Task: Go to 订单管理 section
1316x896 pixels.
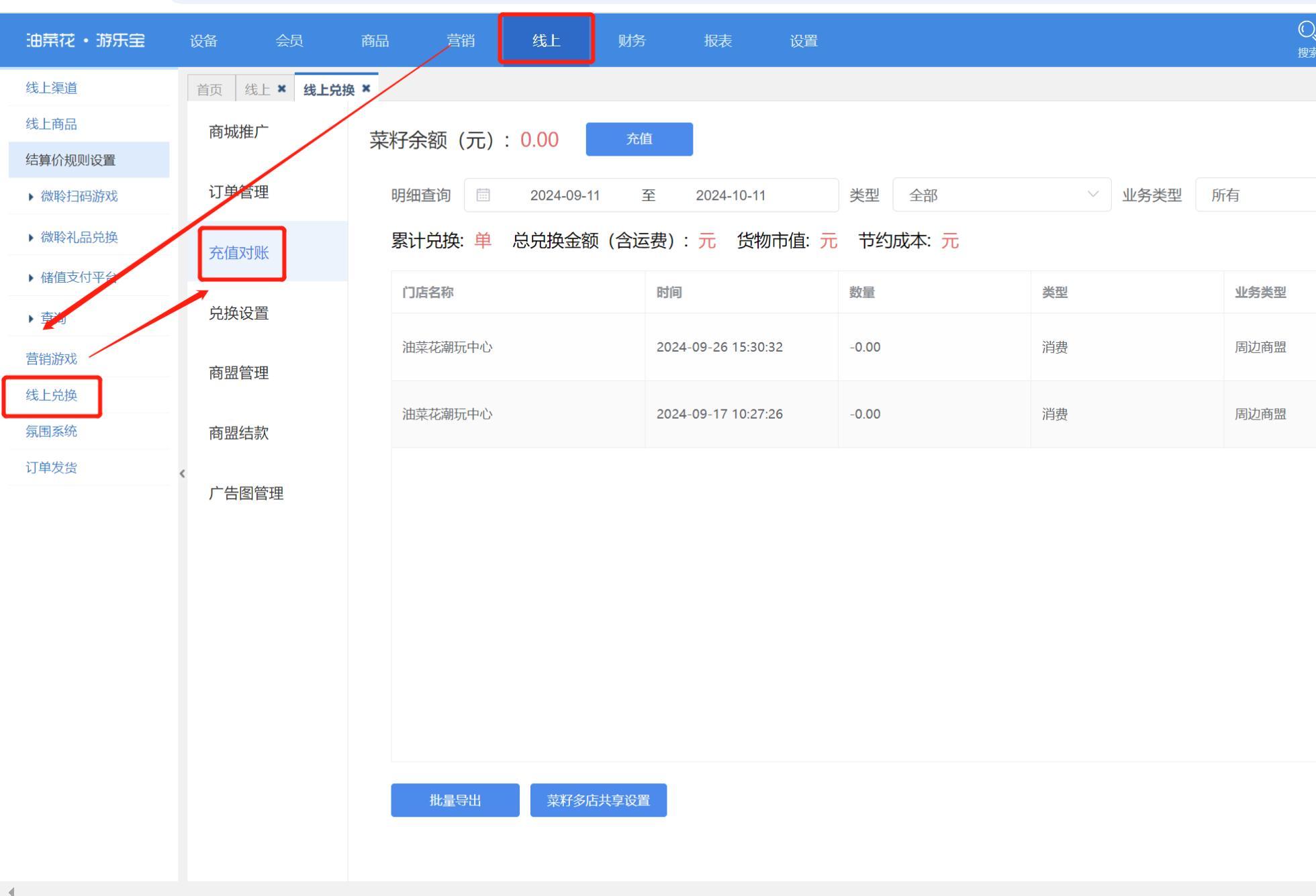Action: (x=238, y=192)
